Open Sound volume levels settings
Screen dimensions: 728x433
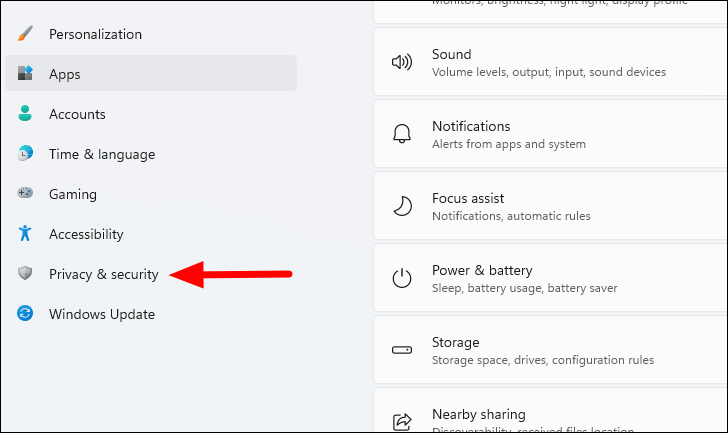(550, 62)
